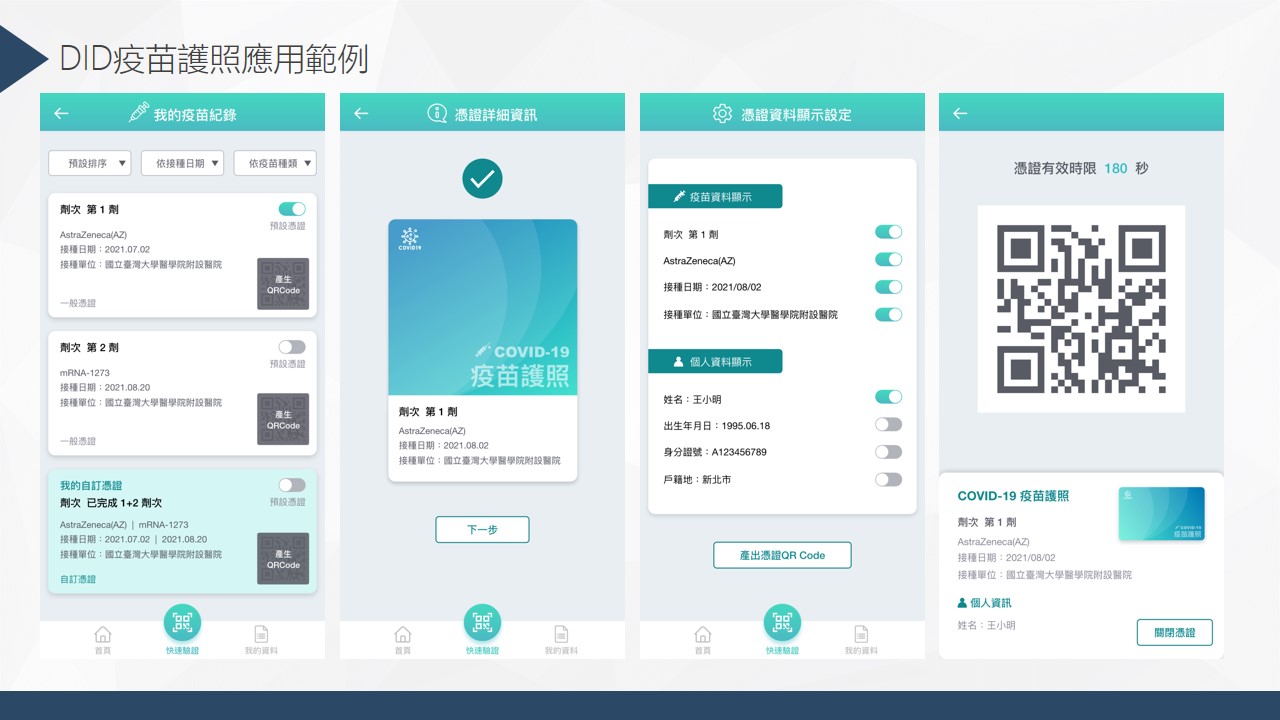
Task: Open 我的資料 on vaccine records screen
Action: [x=260, y=640]
